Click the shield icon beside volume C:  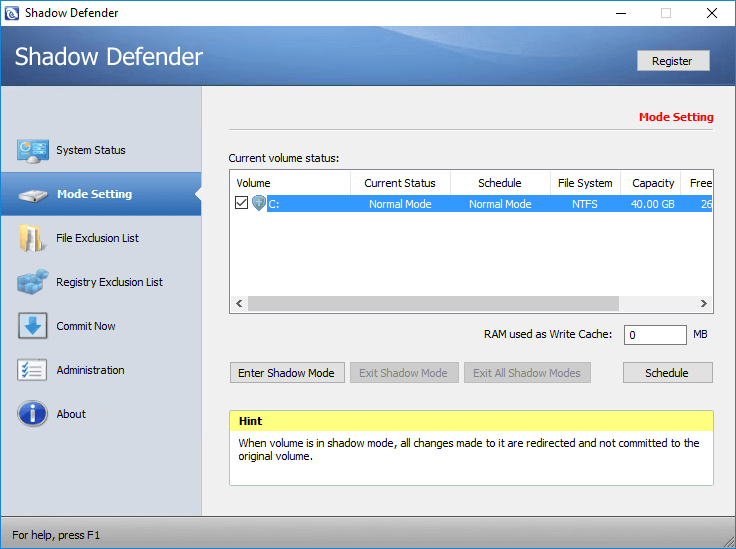coord(259,203)
